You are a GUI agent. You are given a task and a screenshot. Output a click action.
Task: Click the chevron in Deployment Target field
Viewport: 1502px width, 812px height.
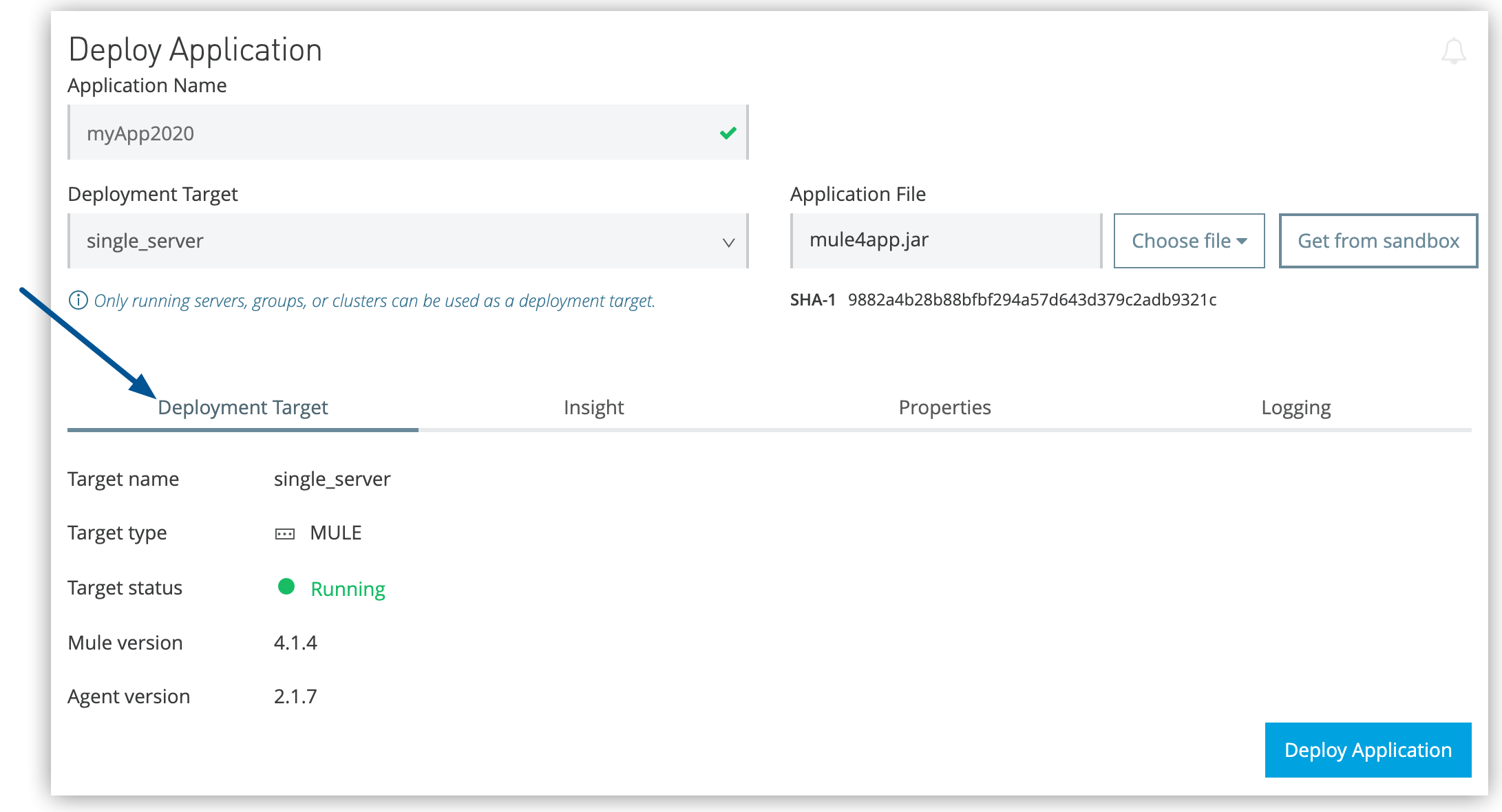[728, 242]
